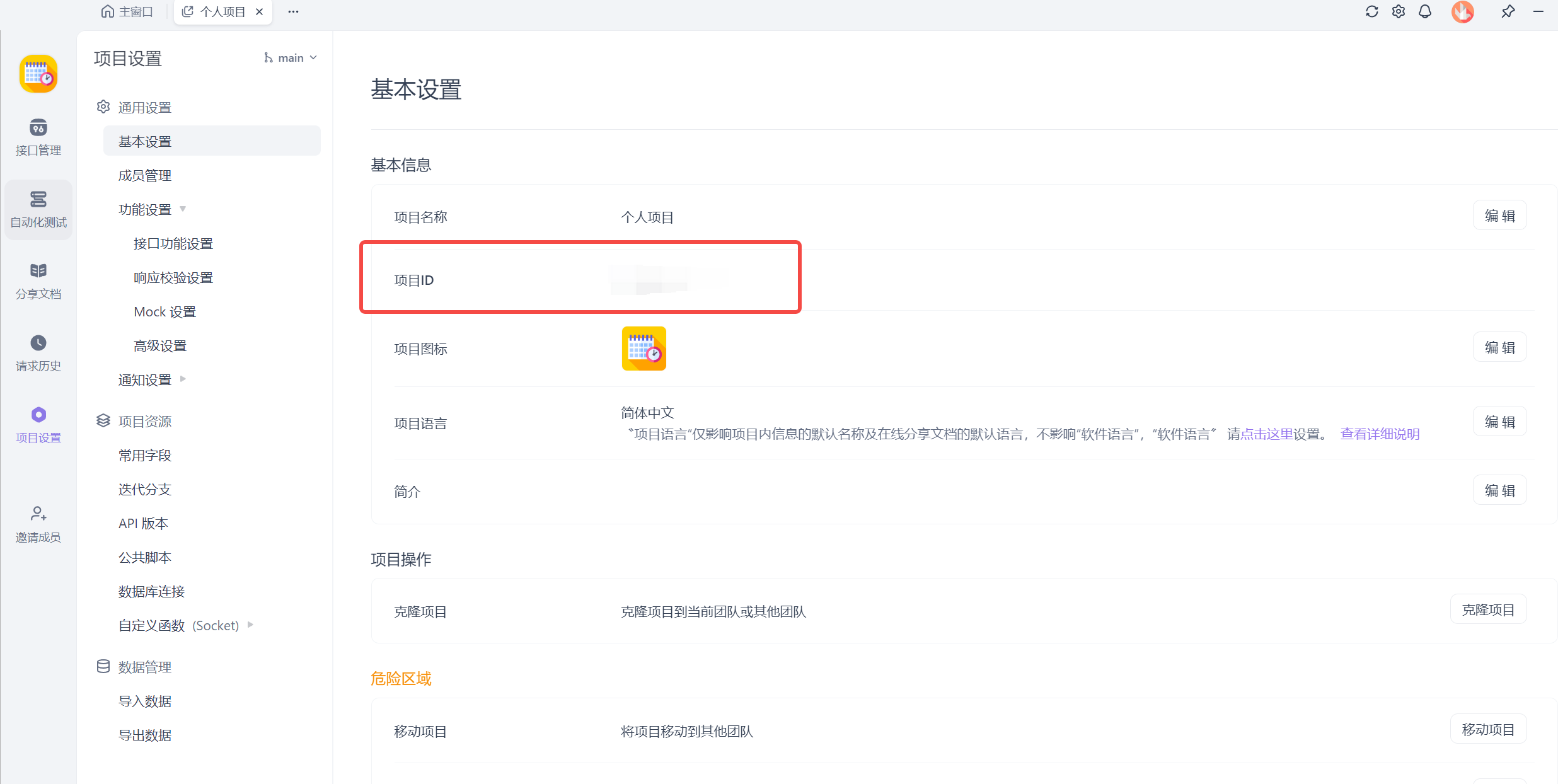This screenshot has width=1558, height=784.
Task: Expand the 通知设置 tree group
Action: click(183, 379)
